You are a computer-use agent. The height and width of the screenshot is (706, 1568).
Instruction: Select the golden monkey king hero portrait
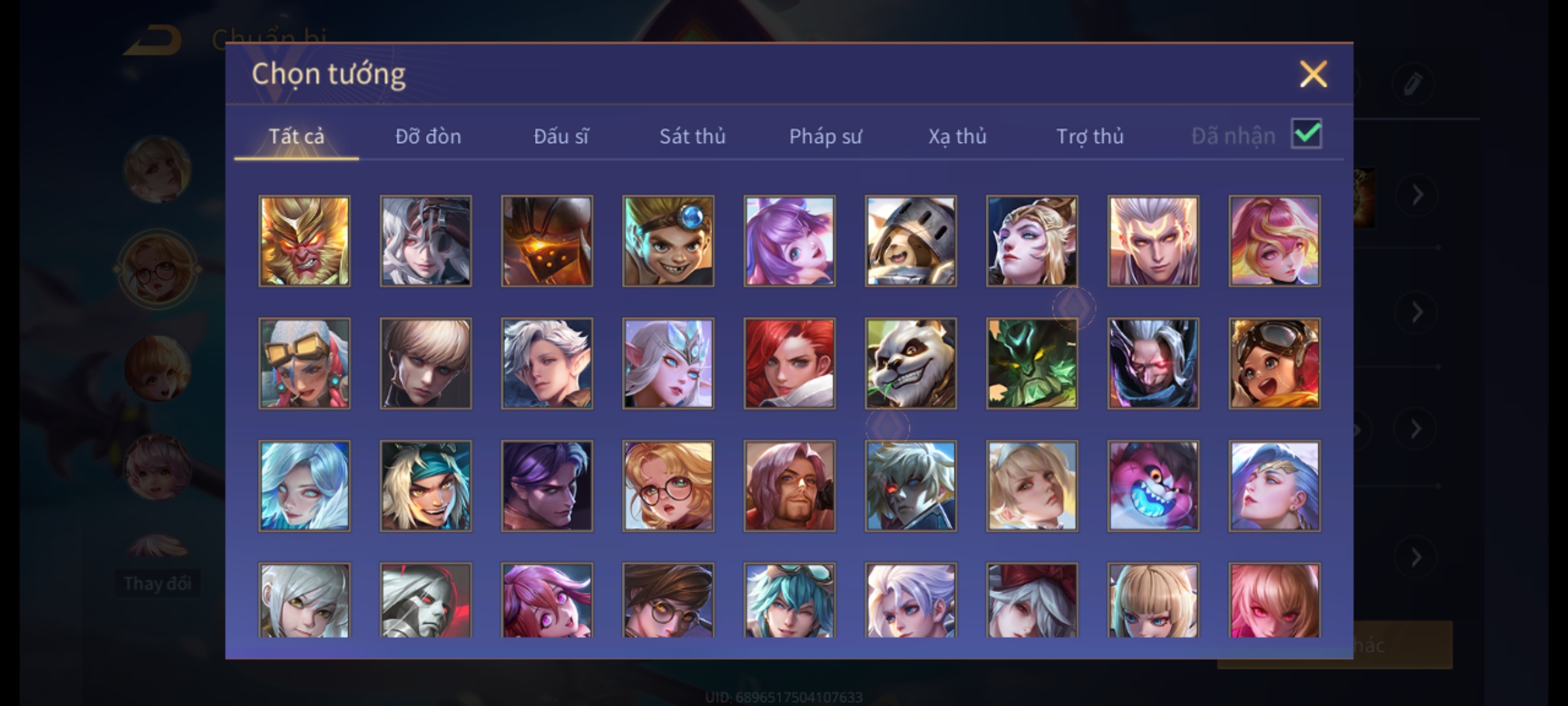tap(304, 241)
